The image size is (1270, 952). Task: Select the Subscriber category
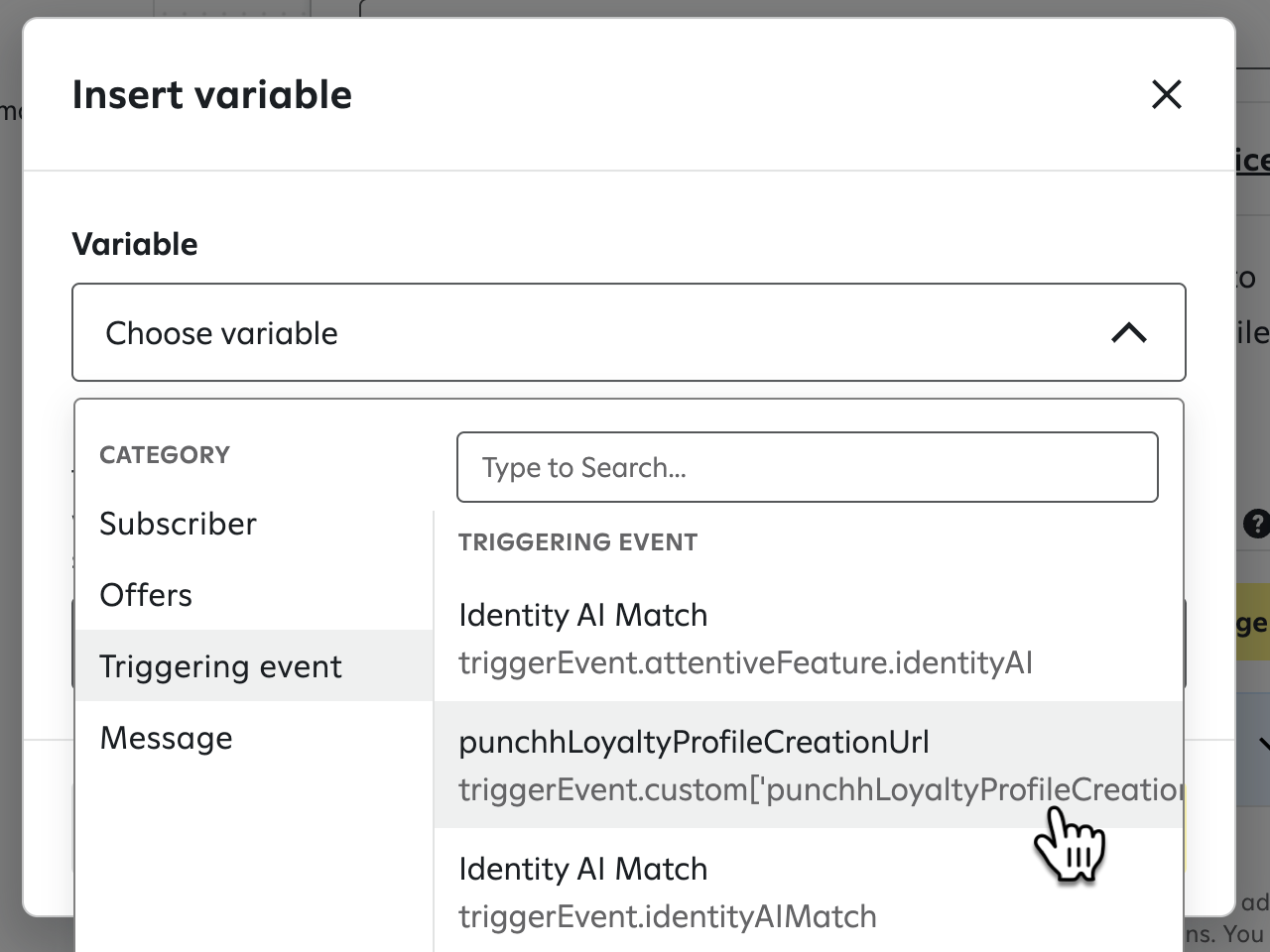255,524
